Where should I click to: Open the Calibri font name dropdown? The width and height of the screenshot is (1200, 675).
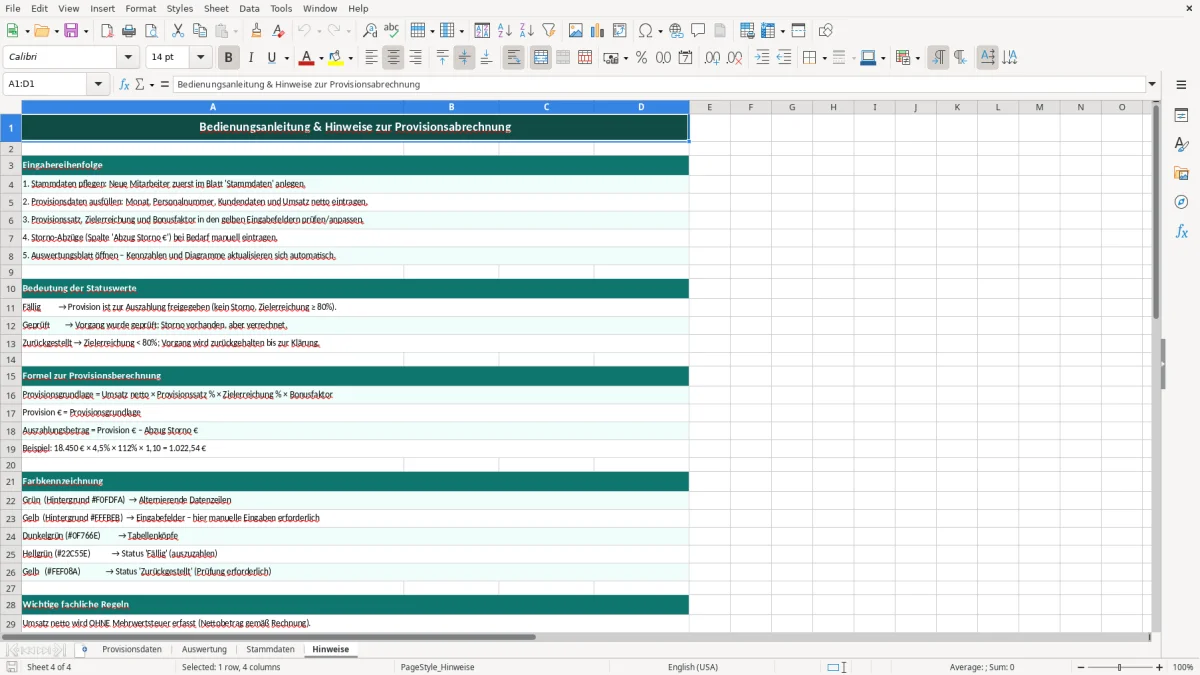[x=127, y=58]
